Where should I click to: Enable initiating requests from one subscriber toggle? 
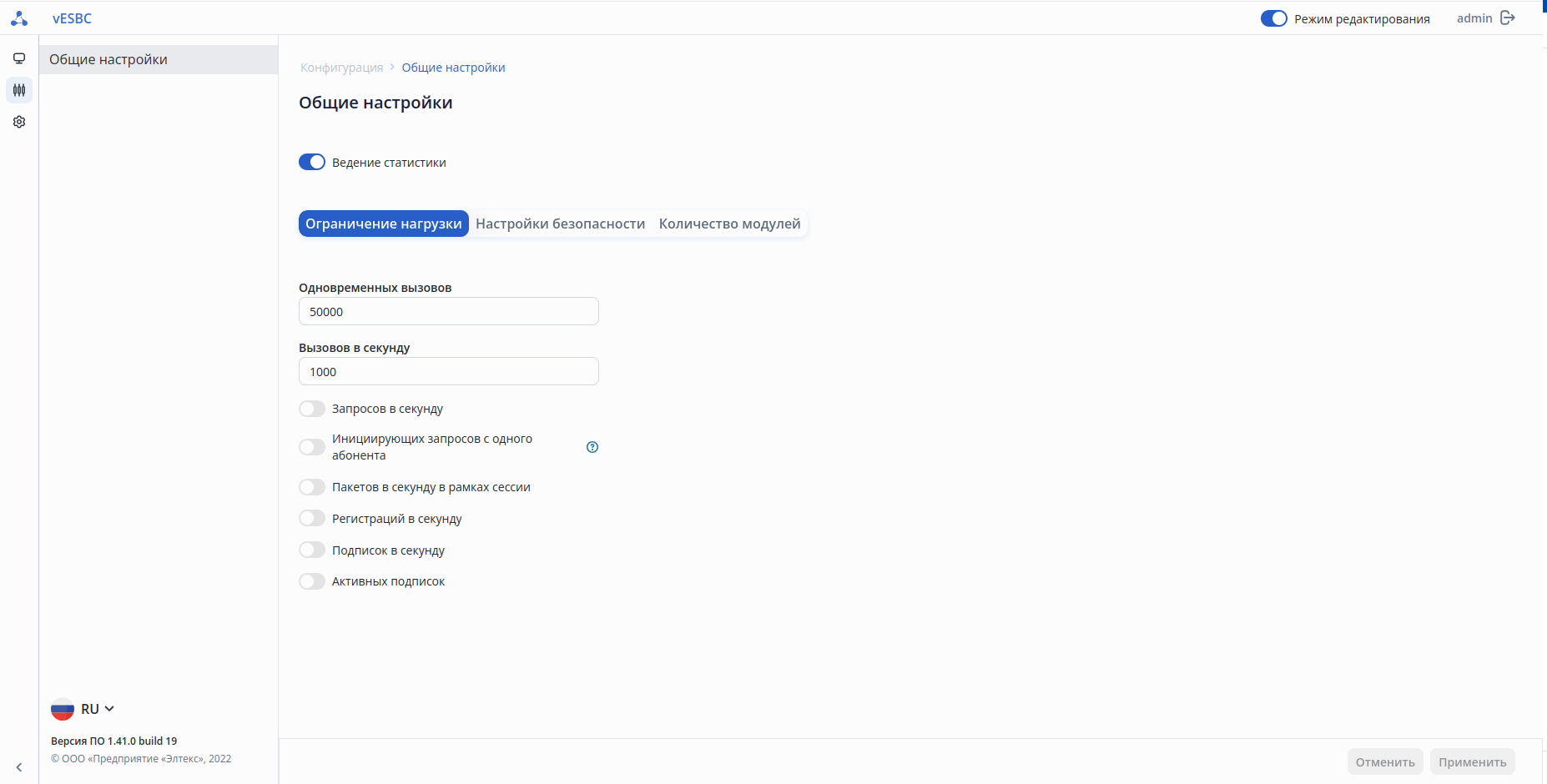click(x=312, y=447)
